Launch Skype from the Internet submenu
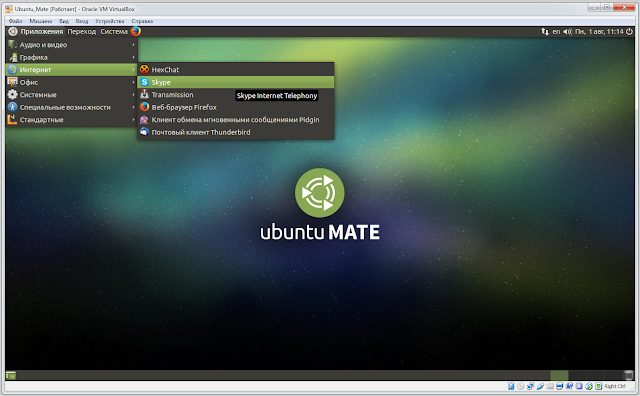640x396 pixels. pyautogui.click(x=236, y=82)
